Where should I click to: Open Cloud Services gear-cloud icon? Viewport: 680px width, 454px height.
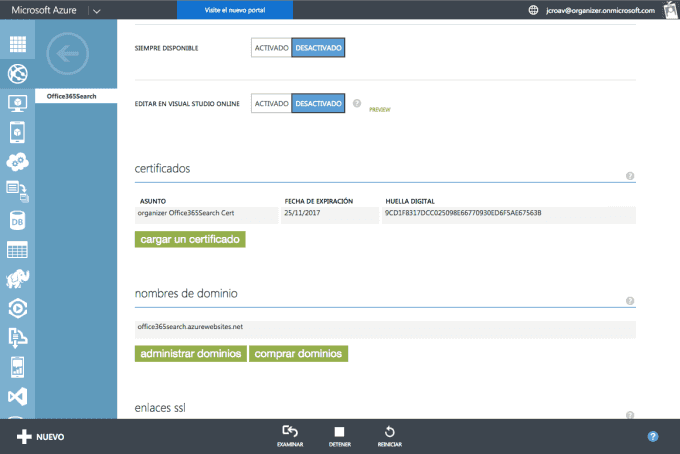18,162
